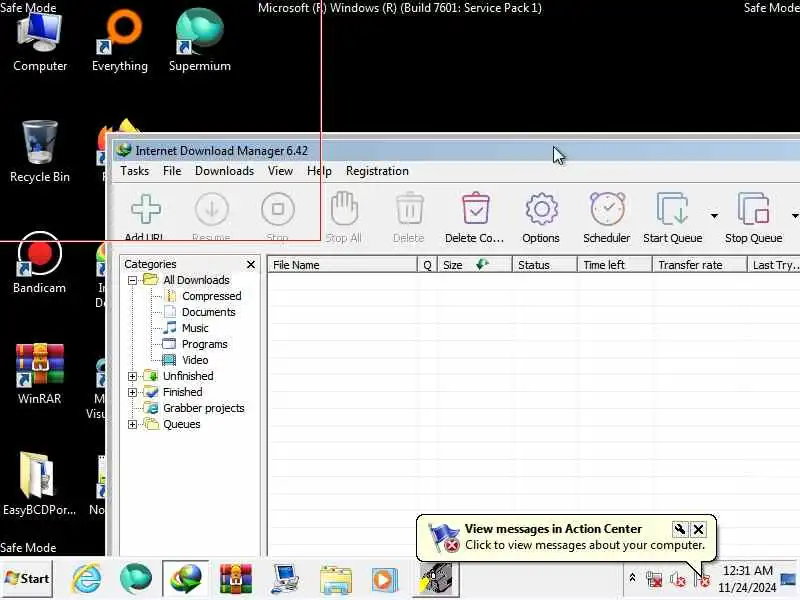
Task: Sort by Status column header
Action: click(x=545, y=265)
